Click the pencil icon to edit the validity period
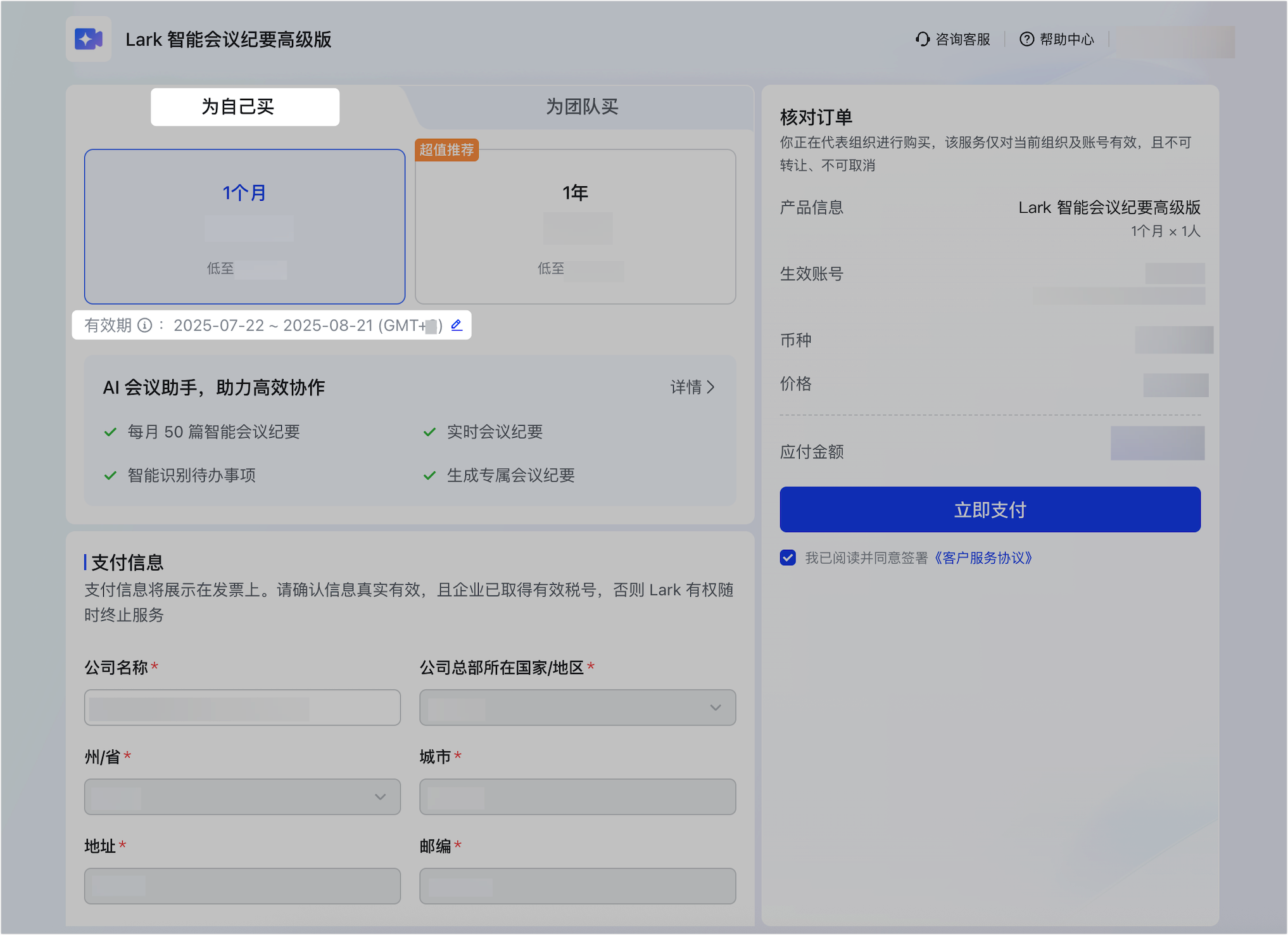 coord(457,325)
